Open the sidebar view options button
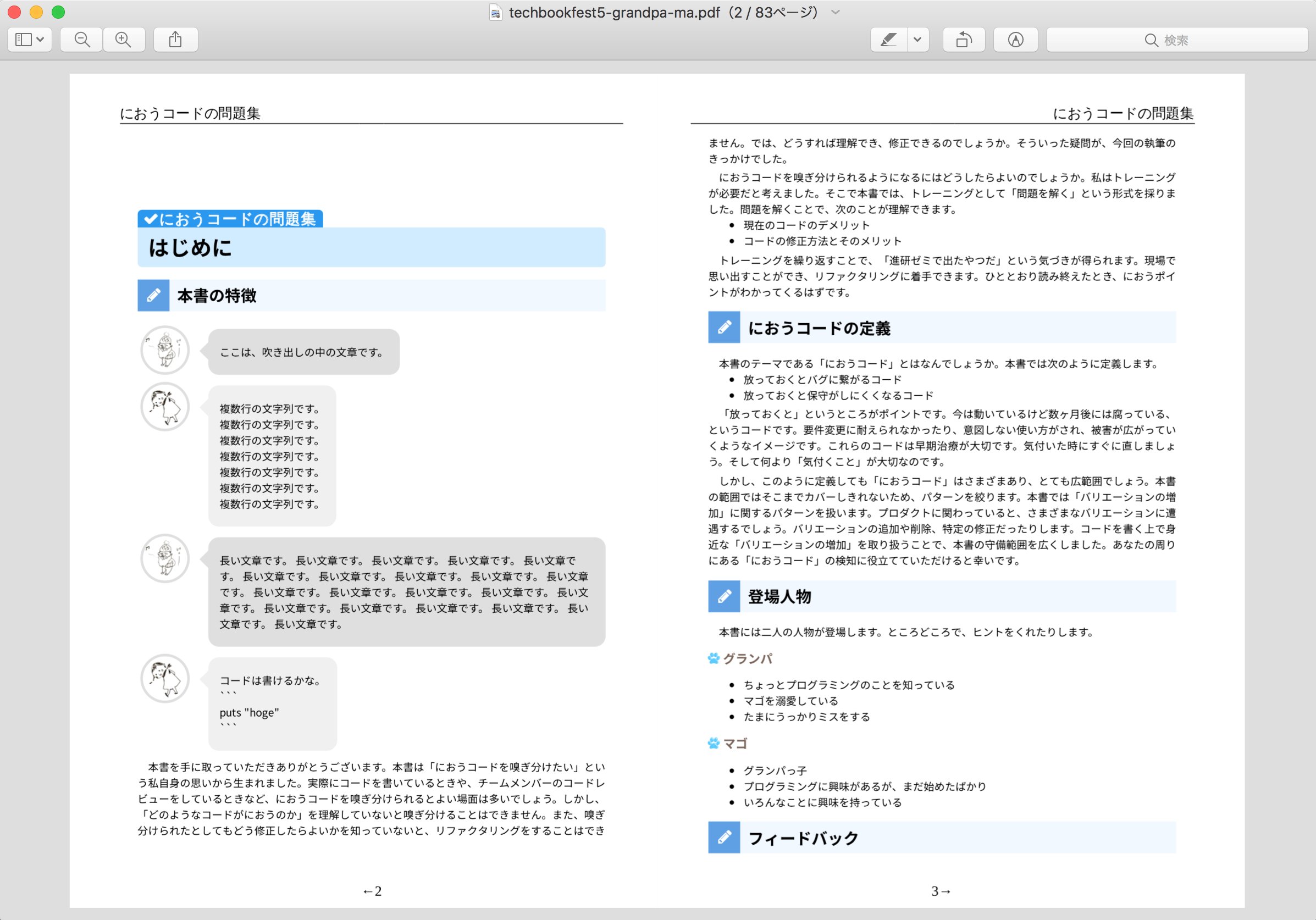1316x920 pixels. point(29,40)
